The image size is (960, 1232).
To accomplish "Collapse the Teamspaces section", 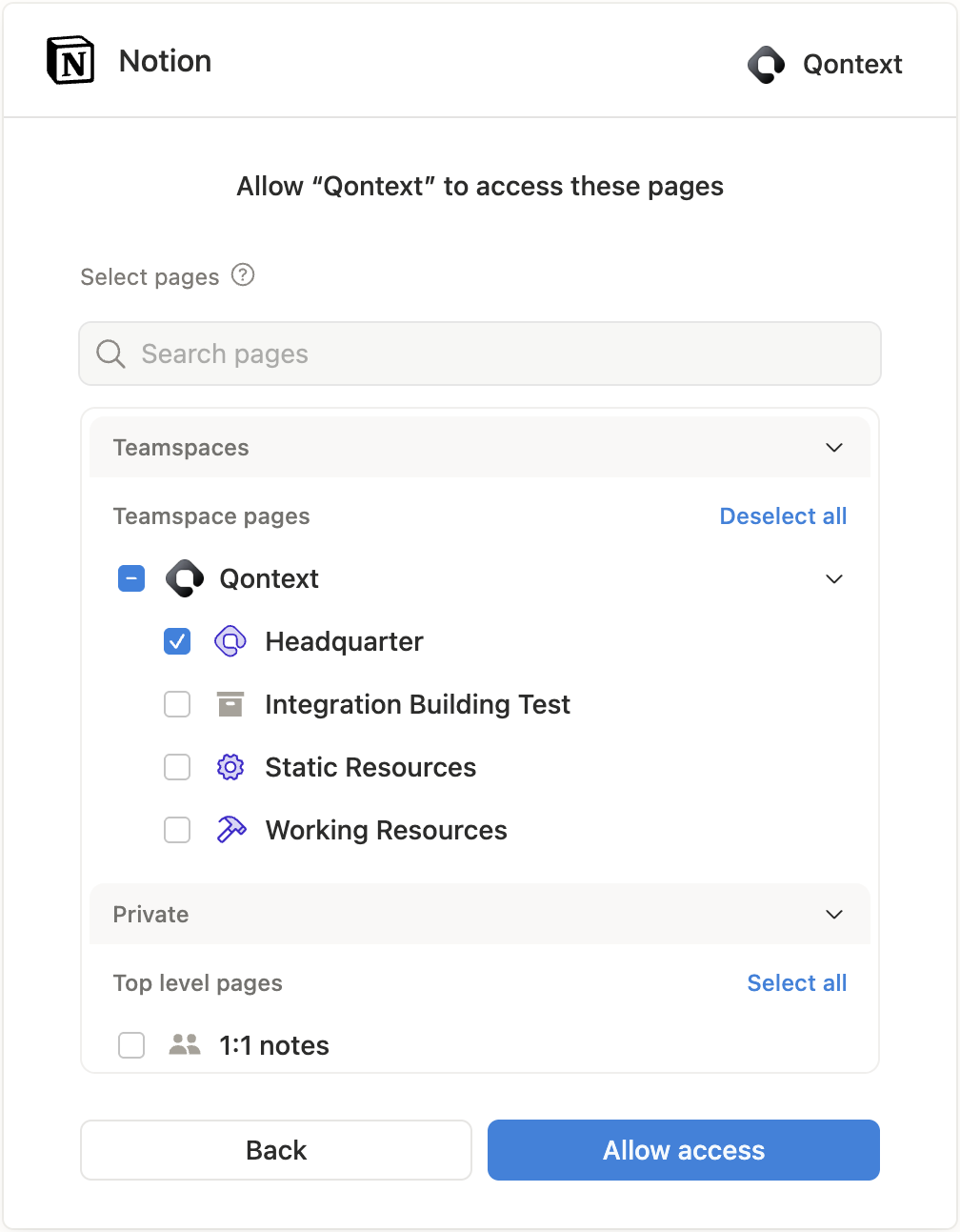I will (x=833, y=447).
